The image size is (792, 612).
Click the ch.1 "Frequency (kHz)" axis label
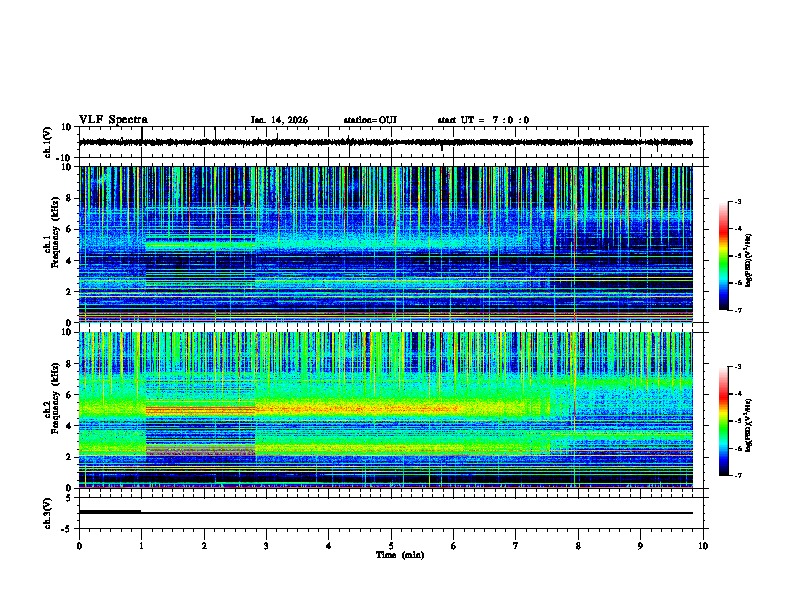click(x=55, y=233)
